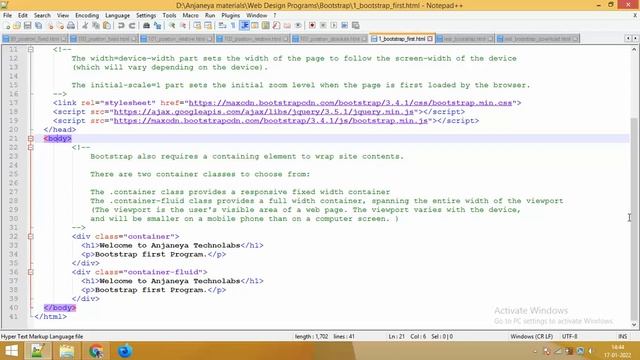Click the Save Recorded Macro icon
Image resolution: width=640 pixels, height=360 pixels.
pyautogui.click(x=356, y=26)
